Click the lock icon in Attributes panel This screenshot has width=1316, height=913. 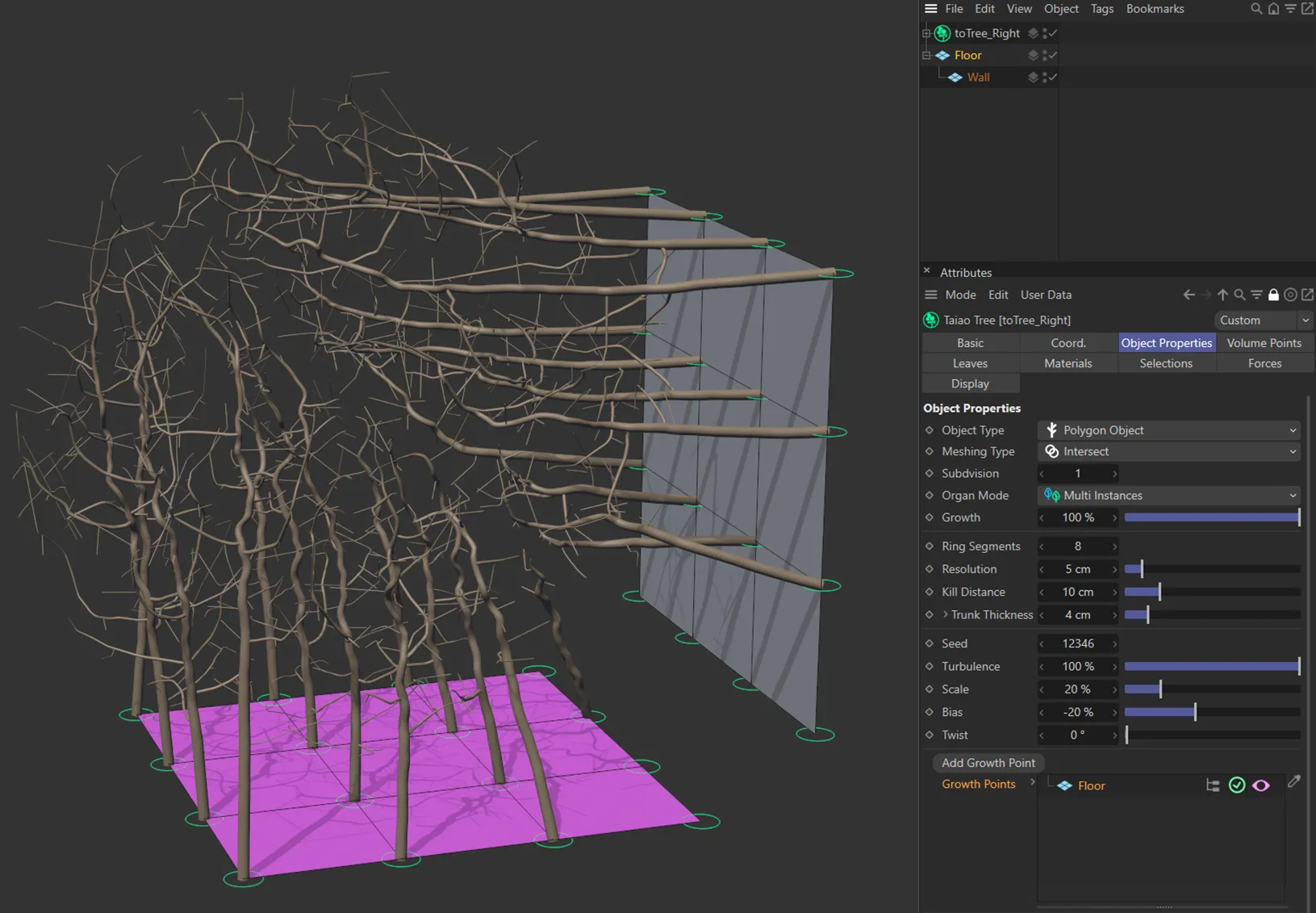(1273, 295)
